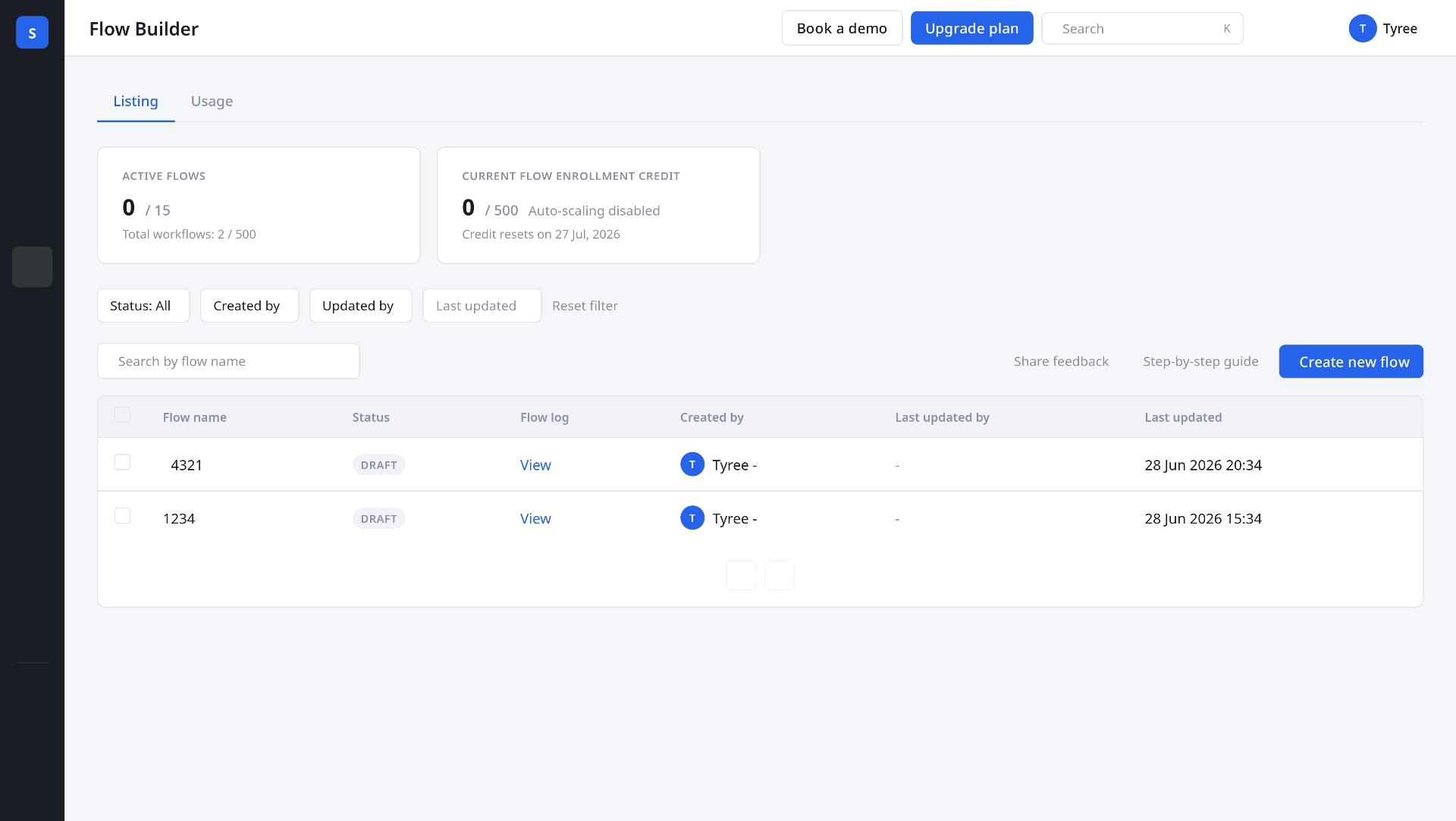The width and height of the screenshot is (1456, 821).
Task: Open Tyree's user avatar in header
Action: click(x=1362, y=29)
